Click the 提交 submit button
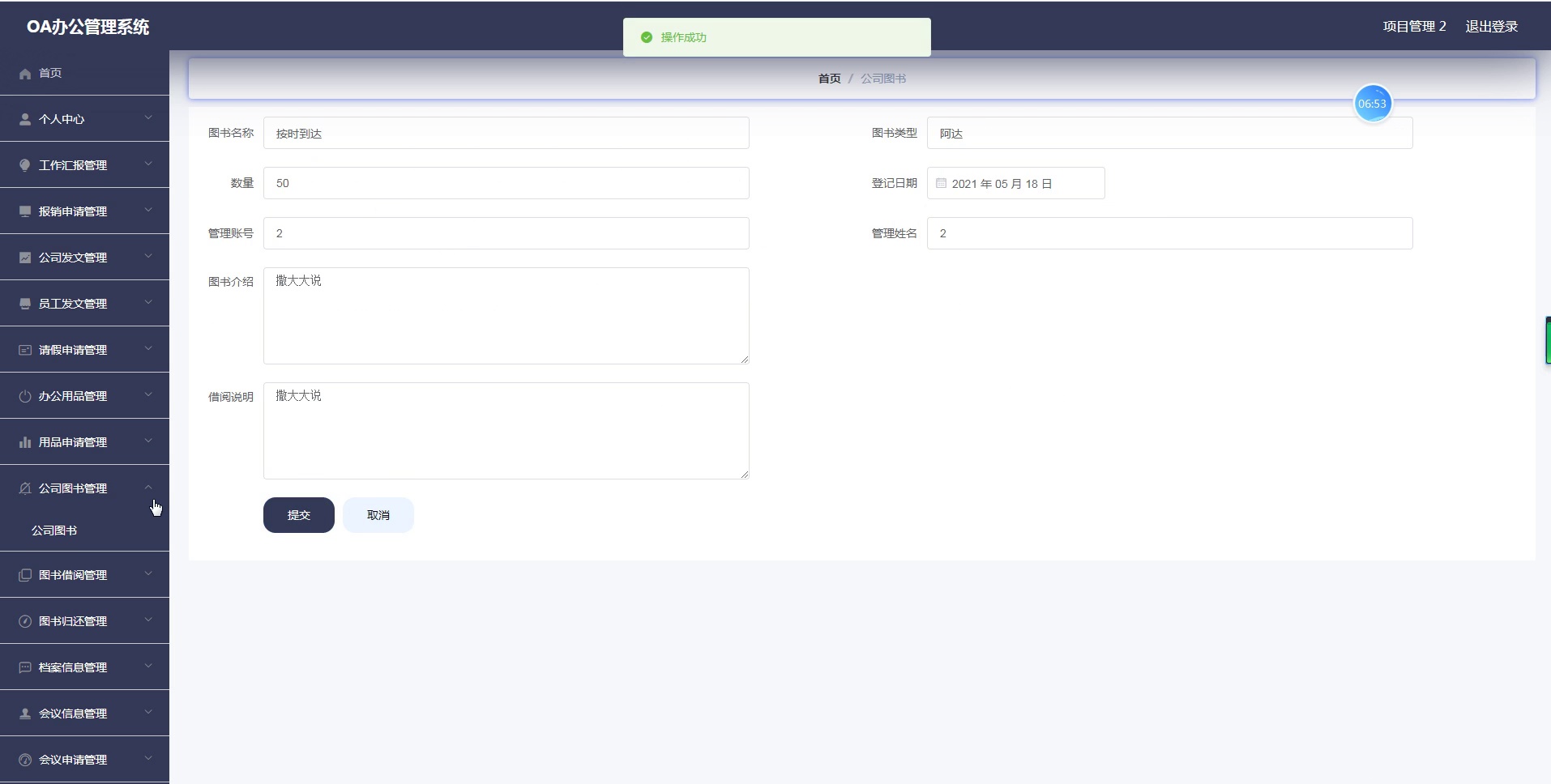Screen dimensions: 1551x784 pos(298,514)
